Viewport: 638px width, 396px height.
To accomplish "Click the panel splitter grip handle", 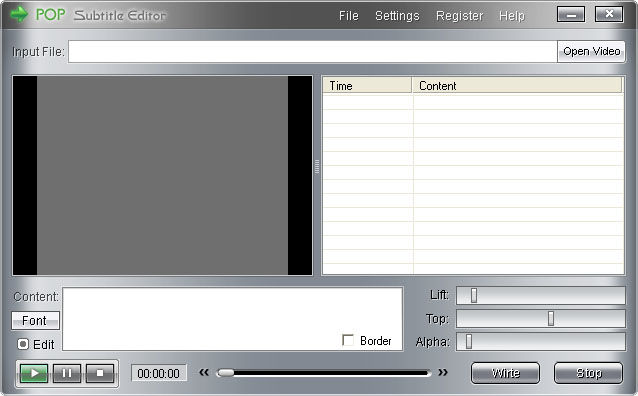I will (x=317, y=166).
